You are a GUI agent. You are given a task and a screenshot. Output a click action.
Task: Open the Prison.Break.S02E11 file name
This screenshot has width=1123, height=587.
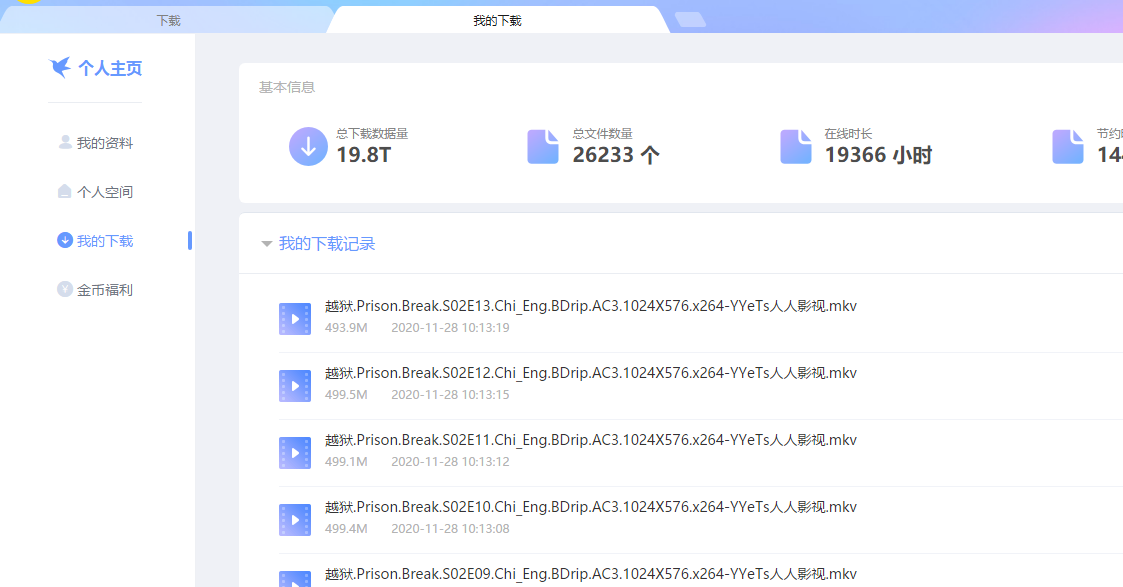coord(590,440)
